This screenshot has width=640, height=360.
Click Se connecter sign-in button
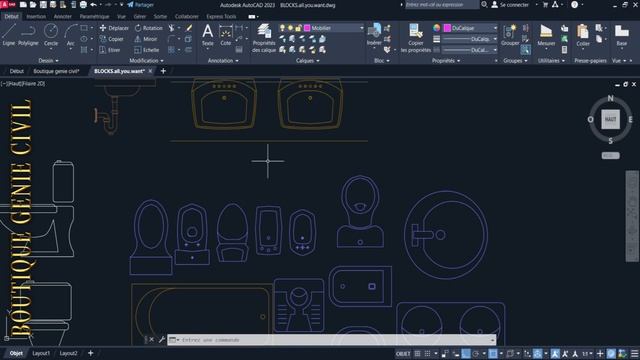510,5
